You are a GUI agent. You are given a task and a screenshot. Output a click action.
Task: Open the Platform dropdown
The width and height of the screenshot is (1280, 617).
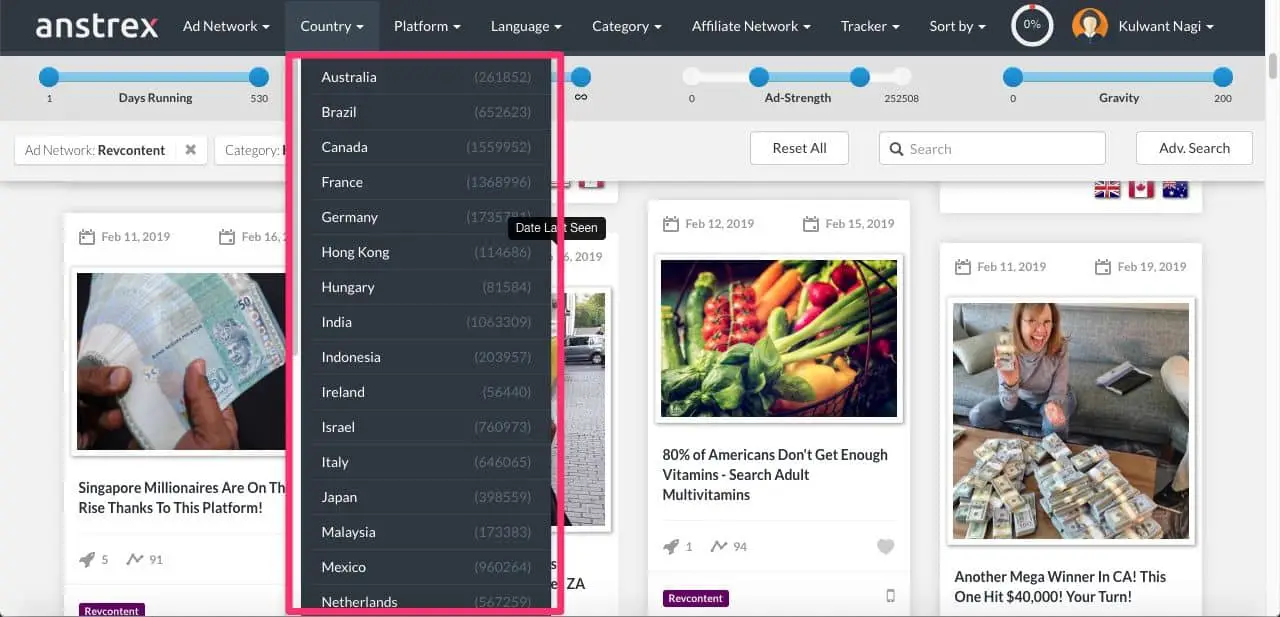pos(427,26)
